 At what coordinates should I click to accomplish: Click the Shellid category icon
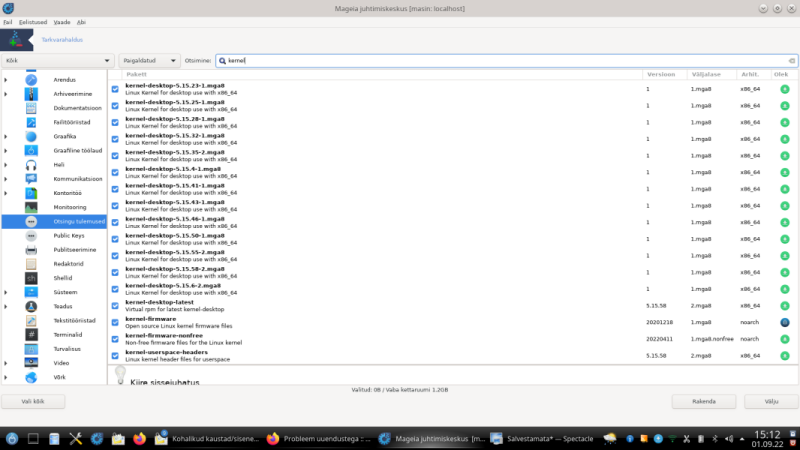coord(31,278)
